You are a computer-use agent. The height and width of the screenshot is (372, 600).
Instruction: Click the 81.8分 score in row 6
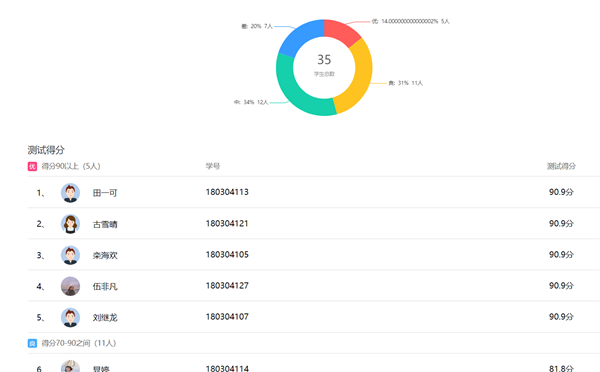coord(561,368)
